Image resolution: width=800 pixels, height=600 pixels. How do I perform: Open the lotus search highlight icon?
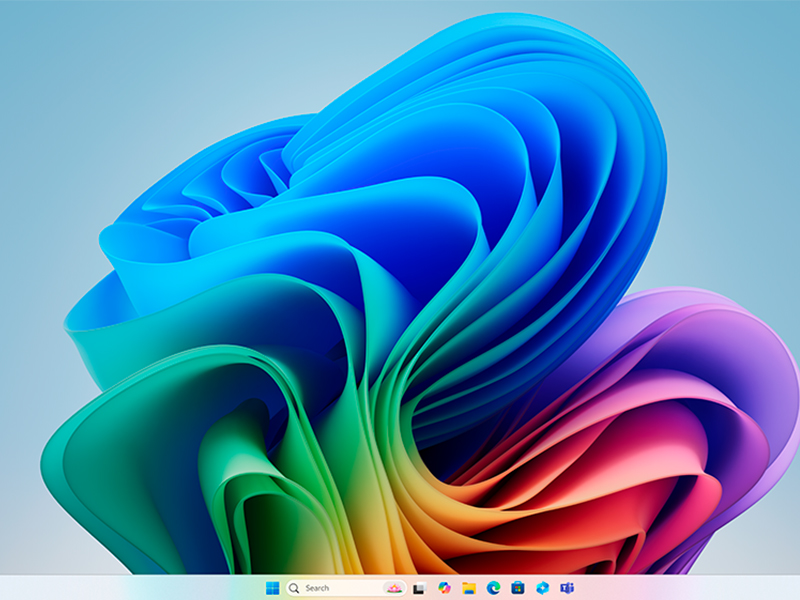pyautogui.click(x=394, y=588)
